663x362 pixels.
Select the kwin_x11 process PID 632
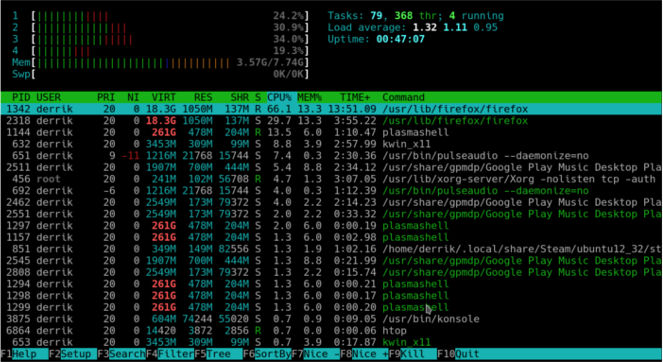click(x=332, y=144)
